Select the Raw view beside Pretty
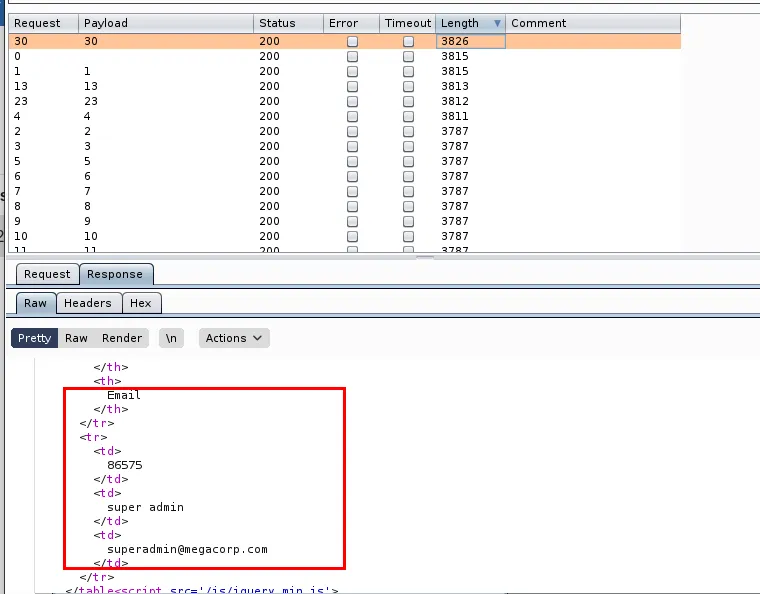This screenshot has height=594, width=760. [x=76, y=338]
